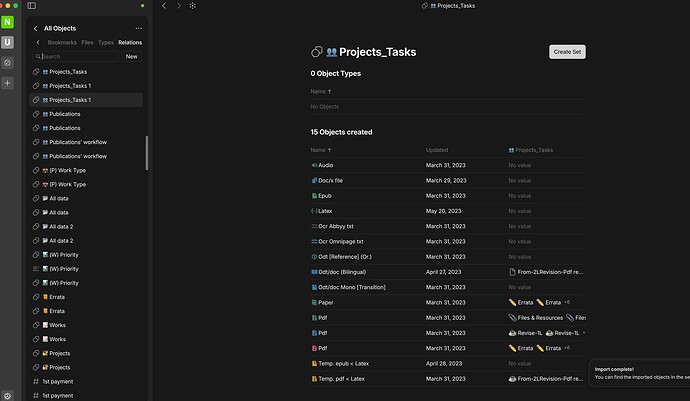Open the graph view icon in the header
Viewport: 690px width, 401px height.
[193, 6]
